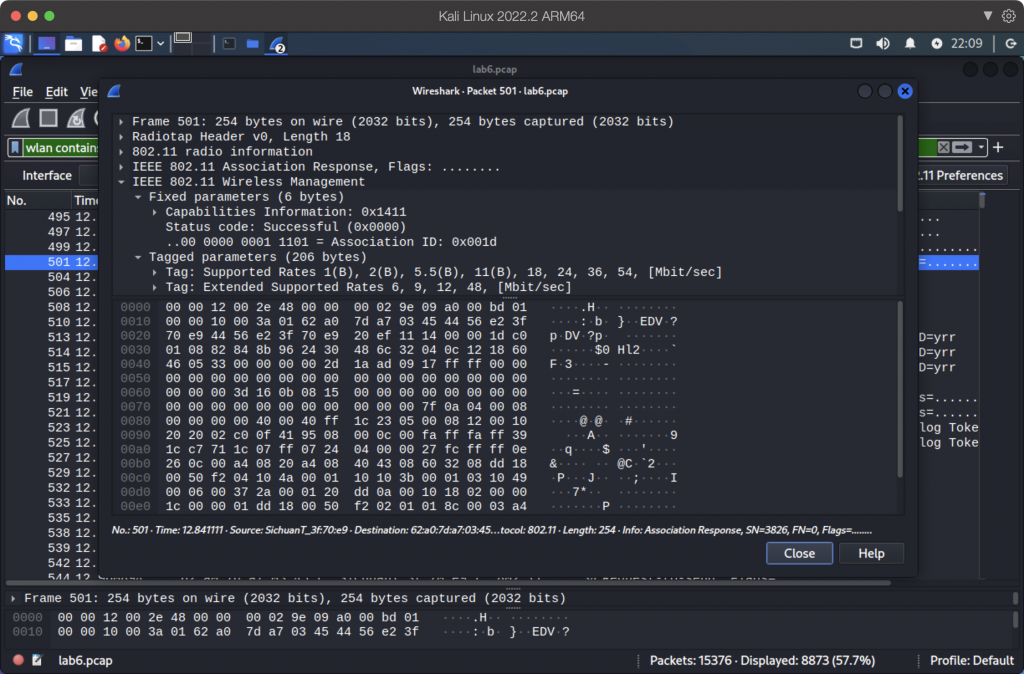The image size is (1024, 674).
Task: Expand the 802.11 radio information row
Action: (x=121, y=152)
